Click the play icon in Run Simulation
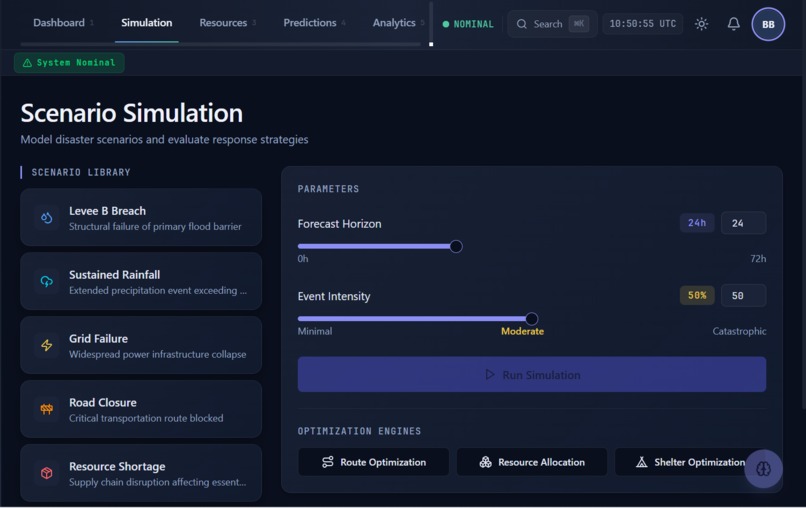The height and width of the screenshot is (508, 806). tap(490, 375)
